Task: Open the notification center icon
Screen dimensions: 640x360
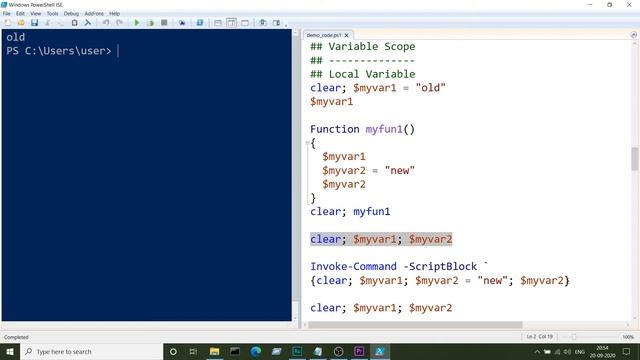Action: click(627, 351)
